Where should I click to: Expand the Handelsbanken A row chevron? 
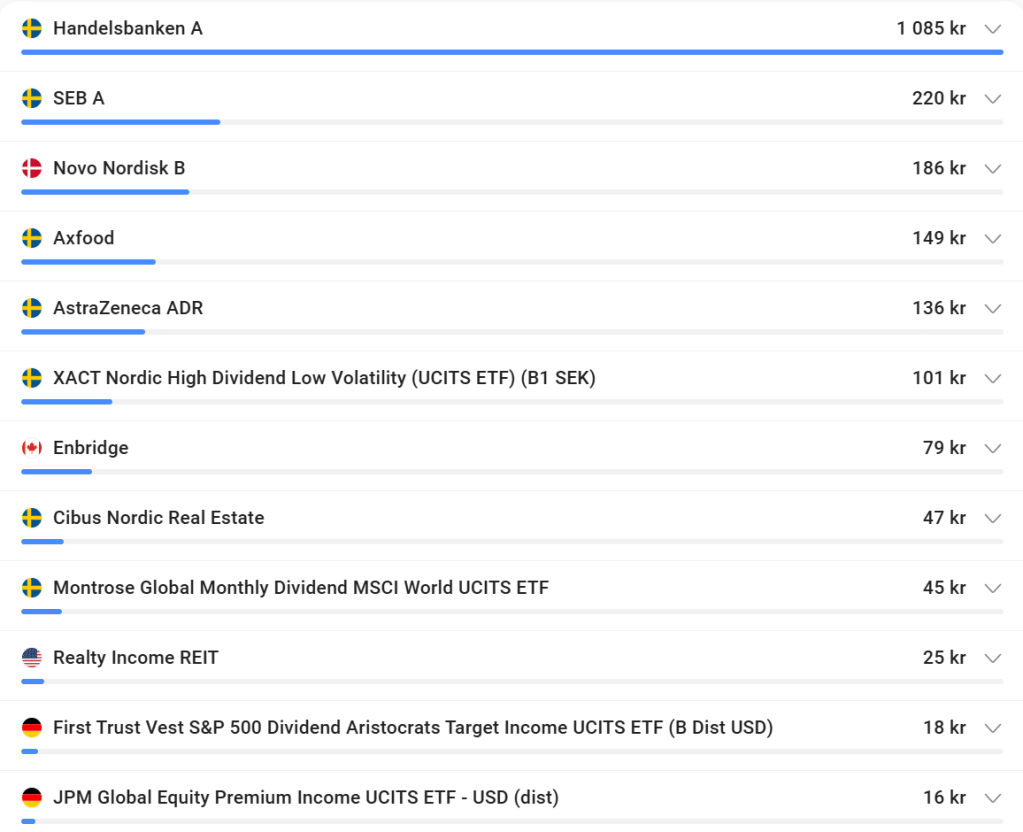[992, 29]
